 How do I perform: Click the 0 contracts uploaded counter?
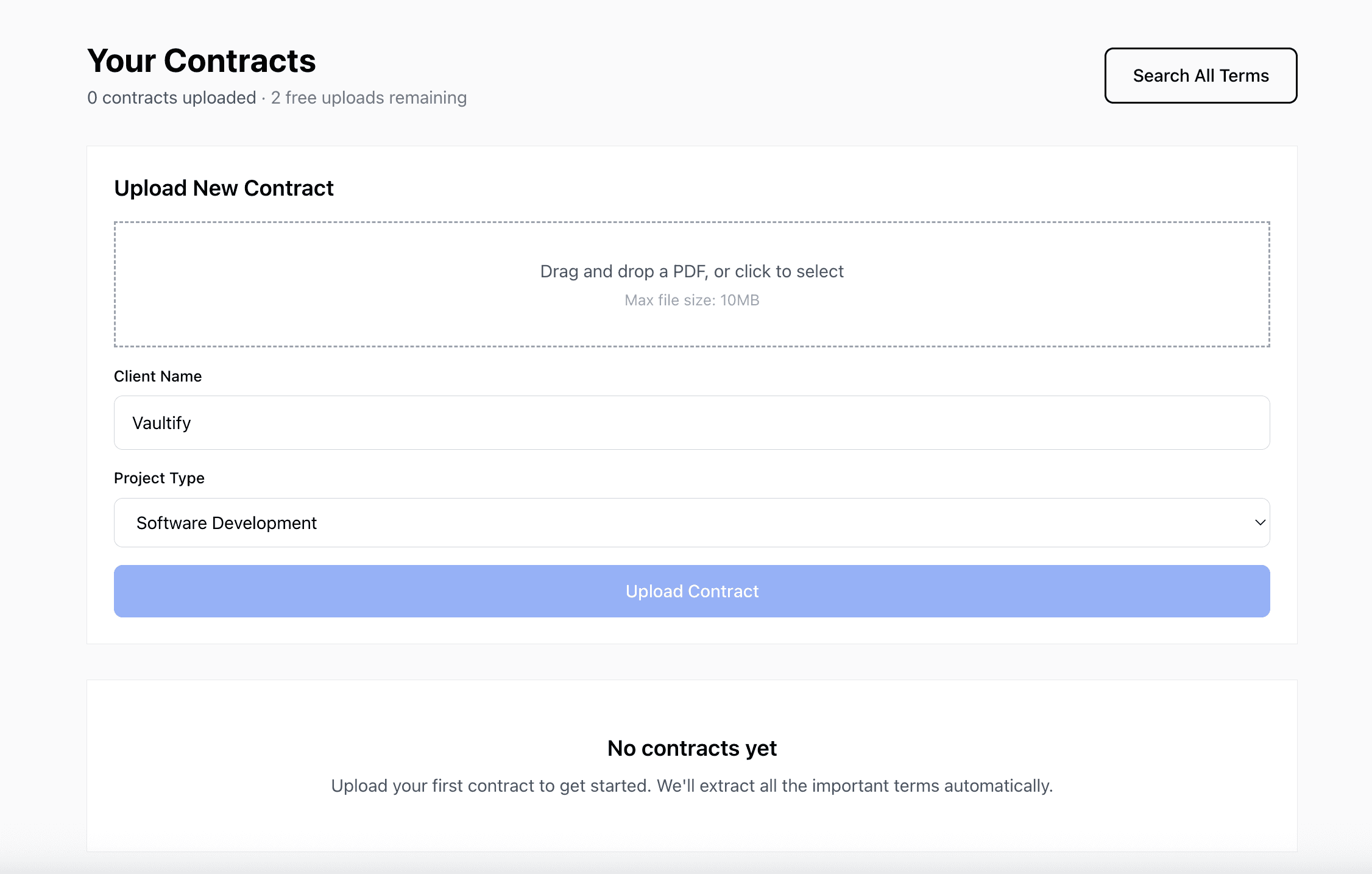(x=171, y=98)
